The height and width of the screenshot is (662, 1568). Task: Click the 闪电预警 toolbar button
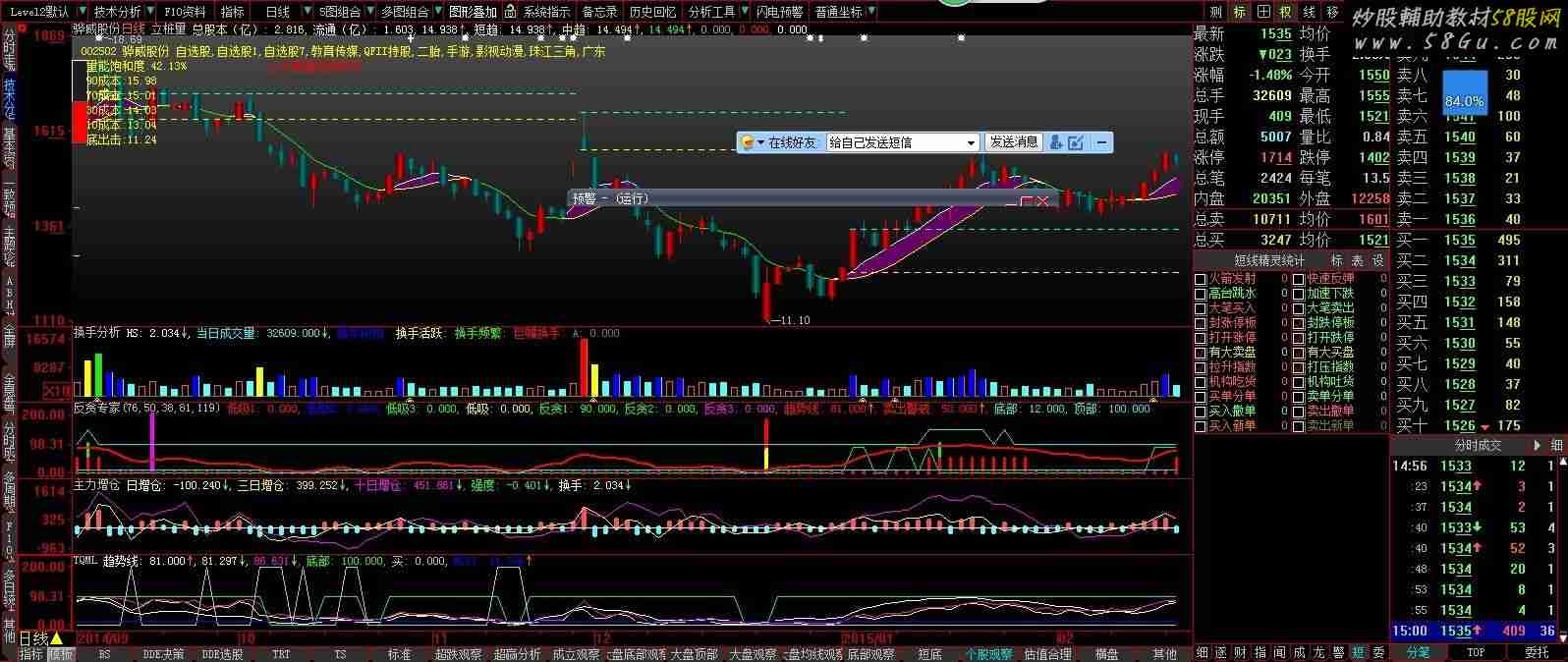click(779, 12)
